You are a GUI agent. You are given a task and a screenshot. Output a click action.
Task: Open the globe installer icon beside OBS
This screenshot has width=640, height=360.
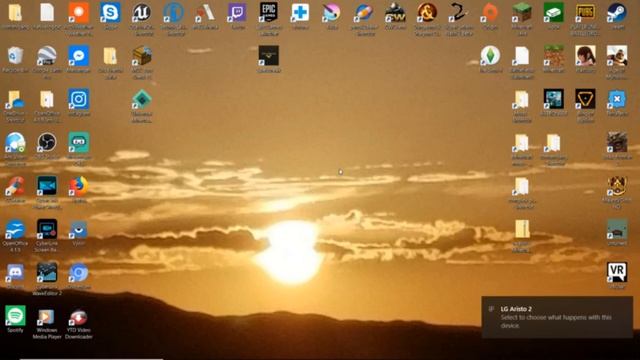[x=15, y=142]
